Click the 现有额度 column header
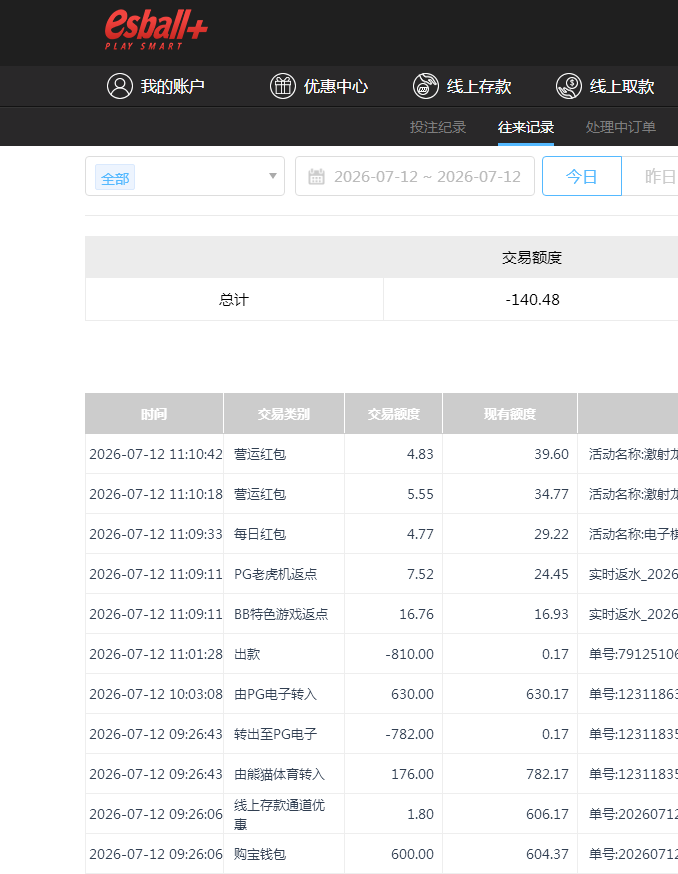The width and height of the screenshot is (678, 874). (x=510, y=414)
